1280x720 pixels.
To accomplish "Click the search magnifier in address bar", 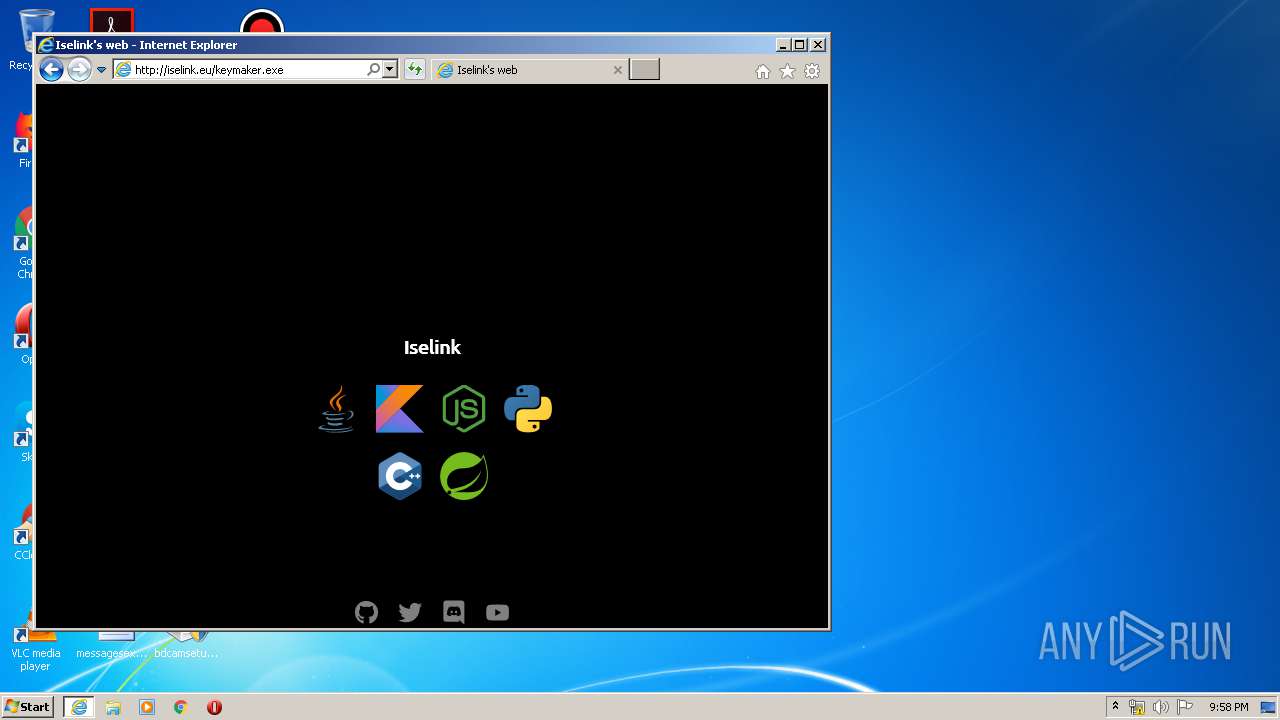I will point(374,70).
